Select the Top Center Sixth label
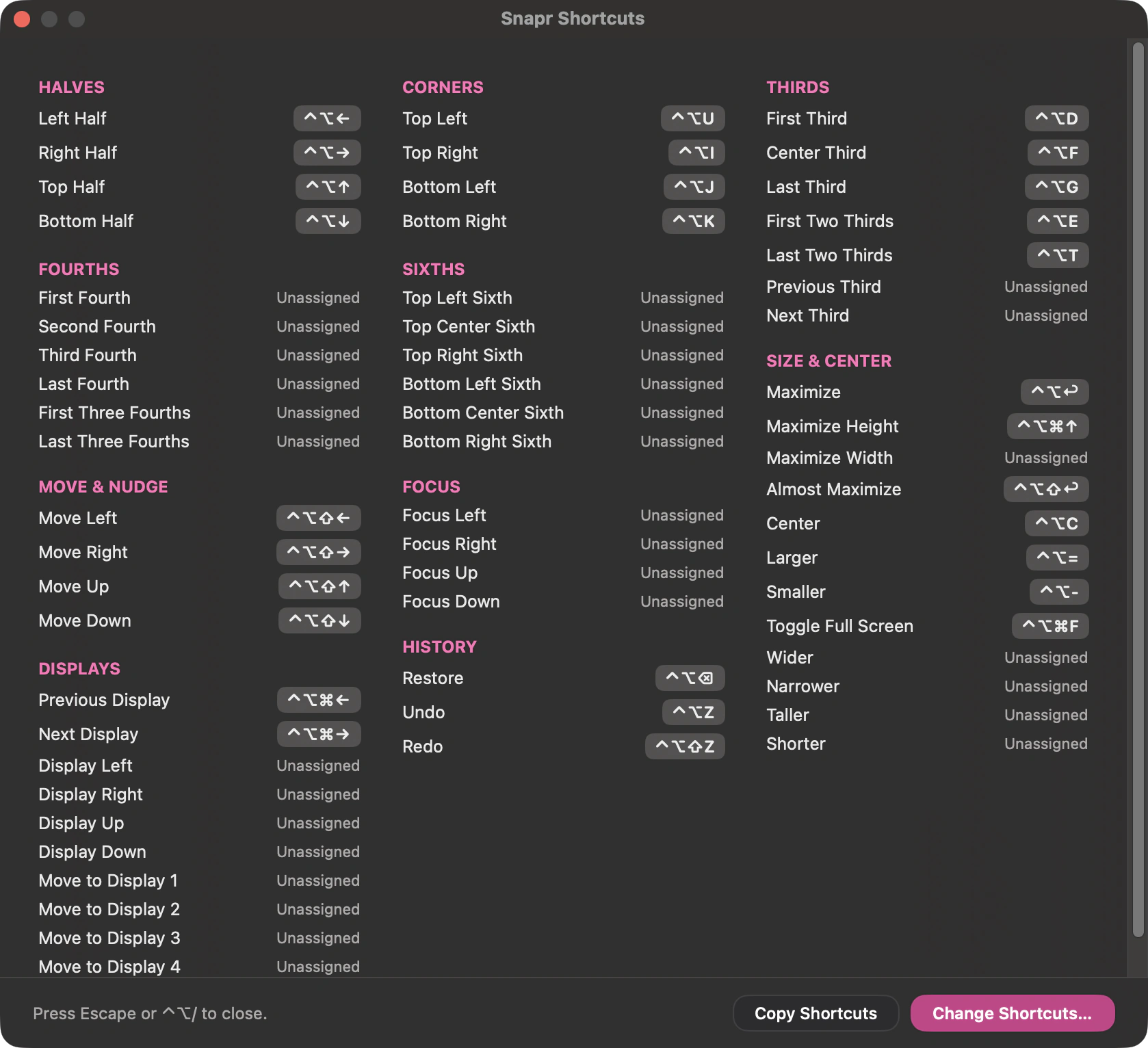The image size is (1148, 1048). 469,326
